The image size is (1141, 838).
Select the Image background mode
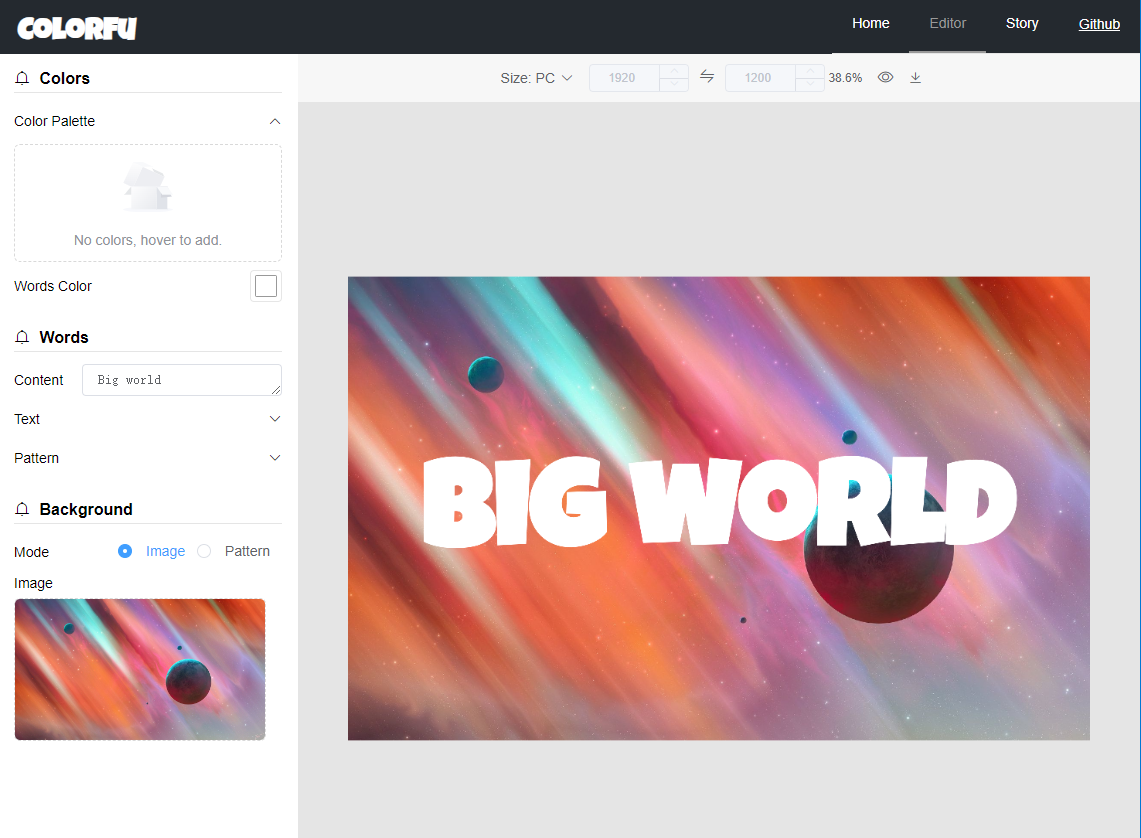click(x=152, y=551)
